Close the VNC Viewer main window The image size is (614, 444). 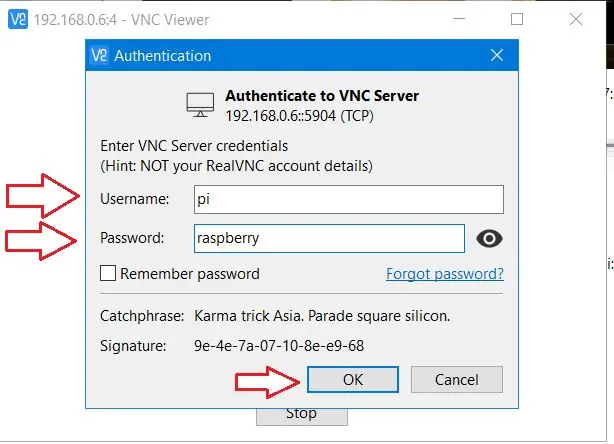pyautogui.click(x=576, y=19)
